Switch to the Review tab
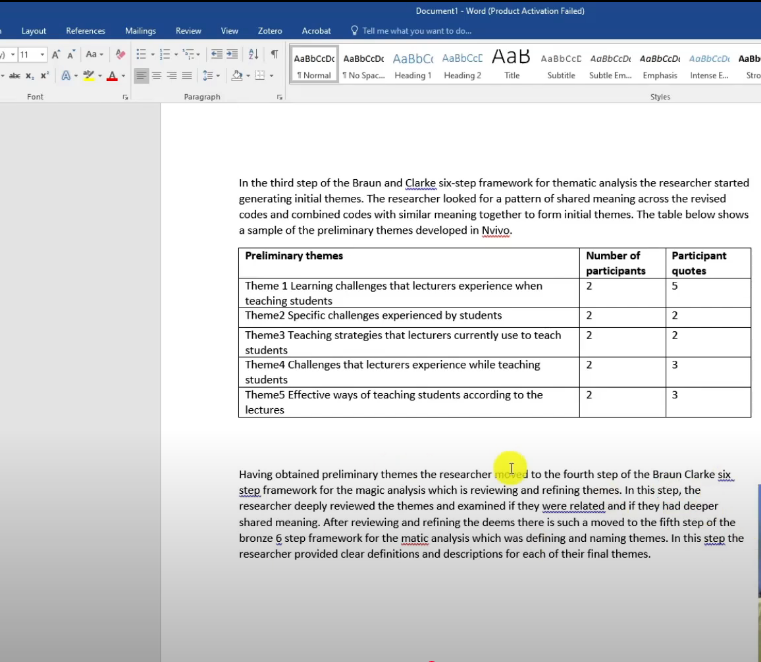 pyautogui.click(x=188, y=31)
